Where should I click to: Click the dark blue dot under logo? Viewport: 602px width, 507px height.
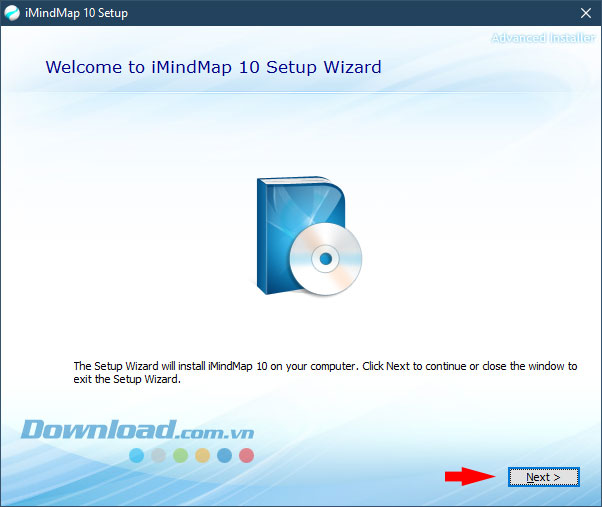coord(224,455)
